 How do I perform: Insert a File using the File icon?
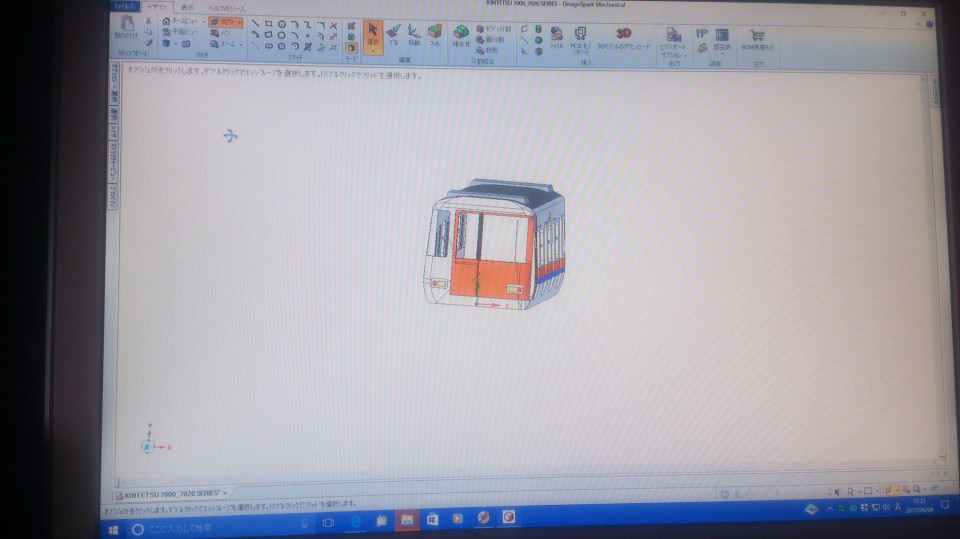click(x=556, y=37)
